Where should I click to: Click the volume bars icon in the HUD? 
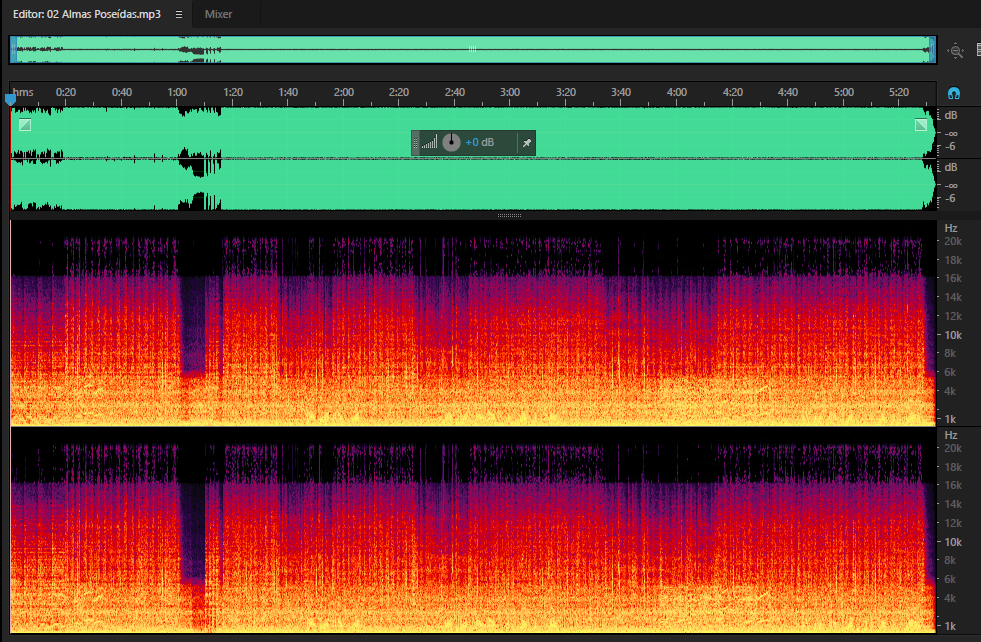[429, 143]
